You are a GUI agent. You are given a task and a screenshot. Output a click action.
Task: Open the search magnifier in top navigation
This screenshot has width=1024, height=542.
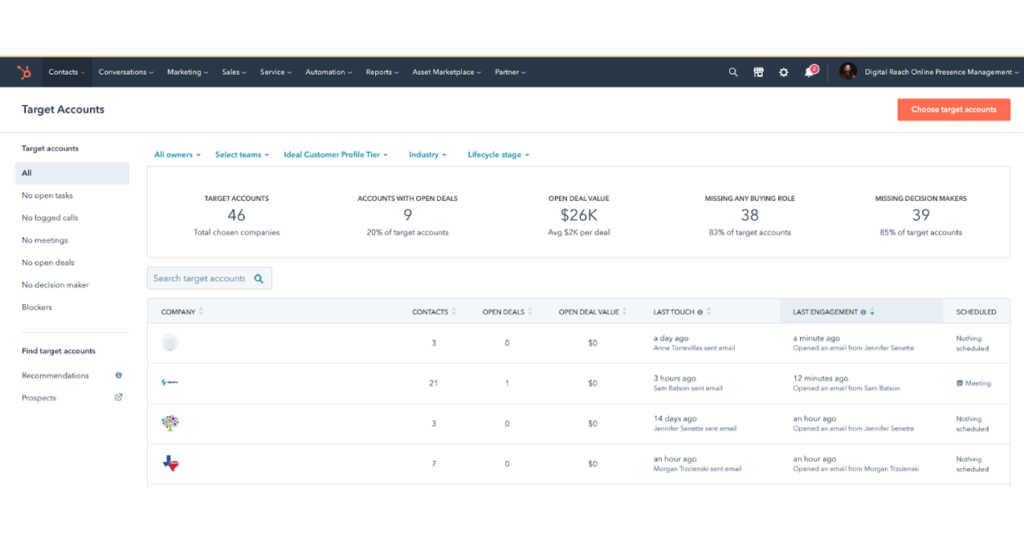click(733, 72)
